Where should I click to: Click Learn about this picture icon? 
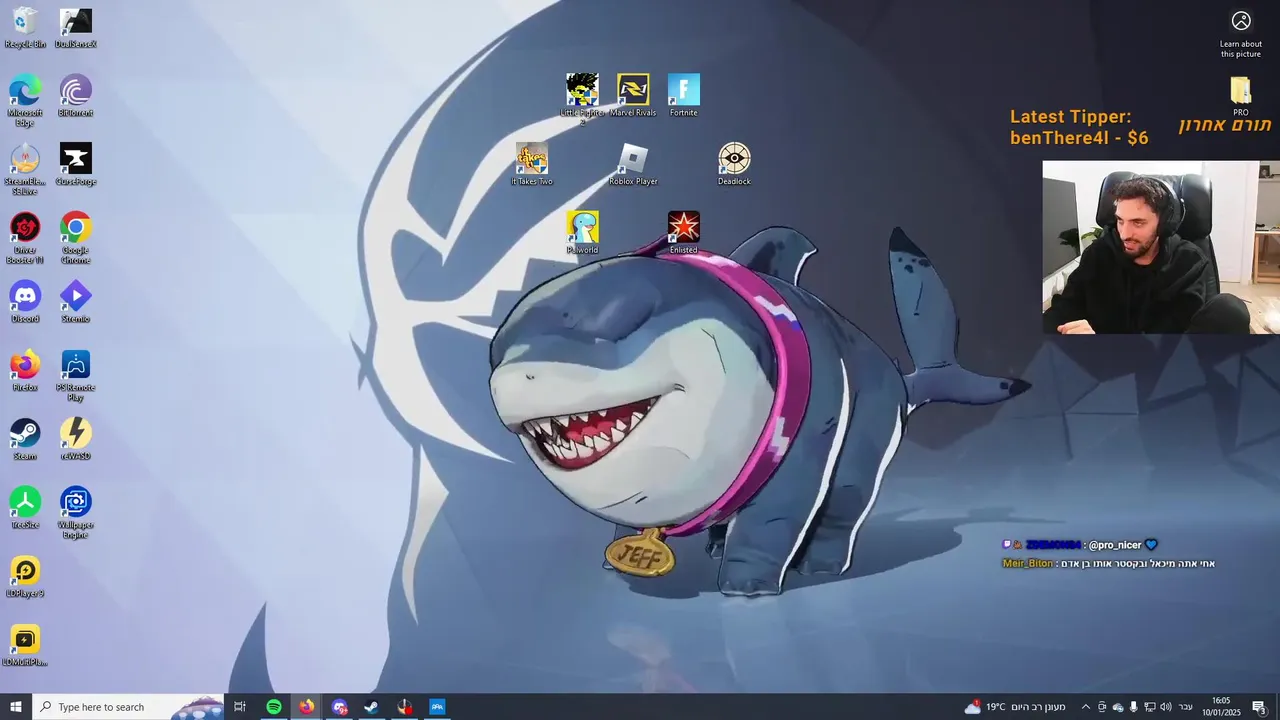coord(1241,34)
